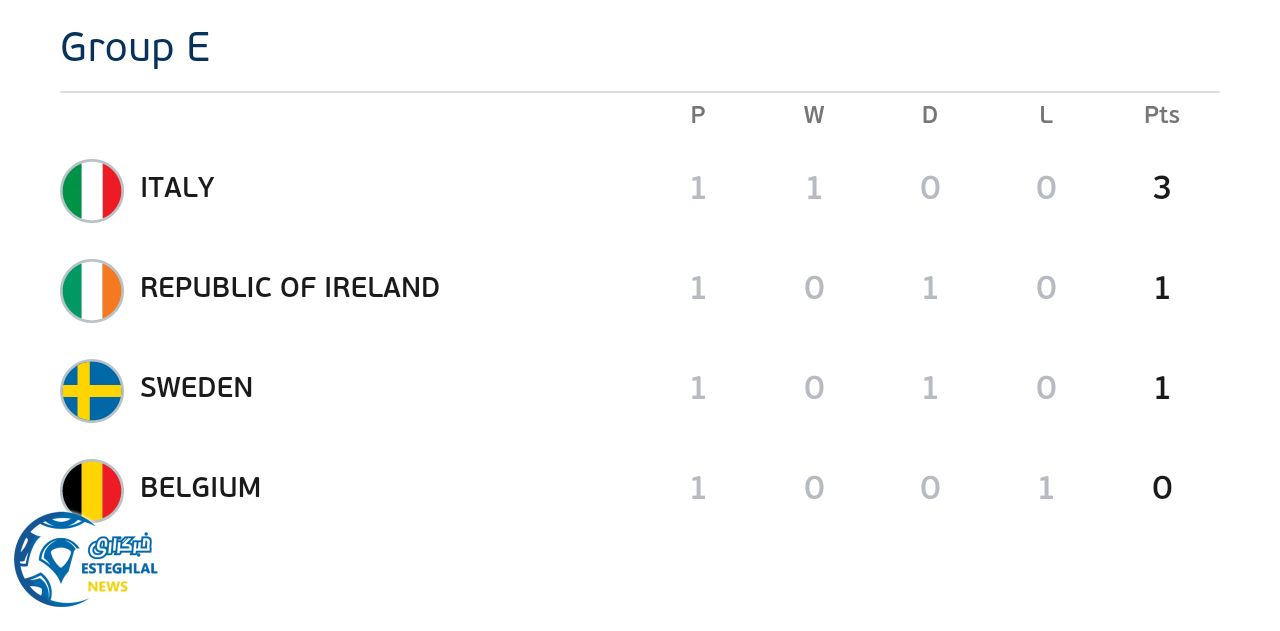Click Belgium's losses value in L column
Viewport: 1280px width, 631px height.
click(x=1046, y=488)
